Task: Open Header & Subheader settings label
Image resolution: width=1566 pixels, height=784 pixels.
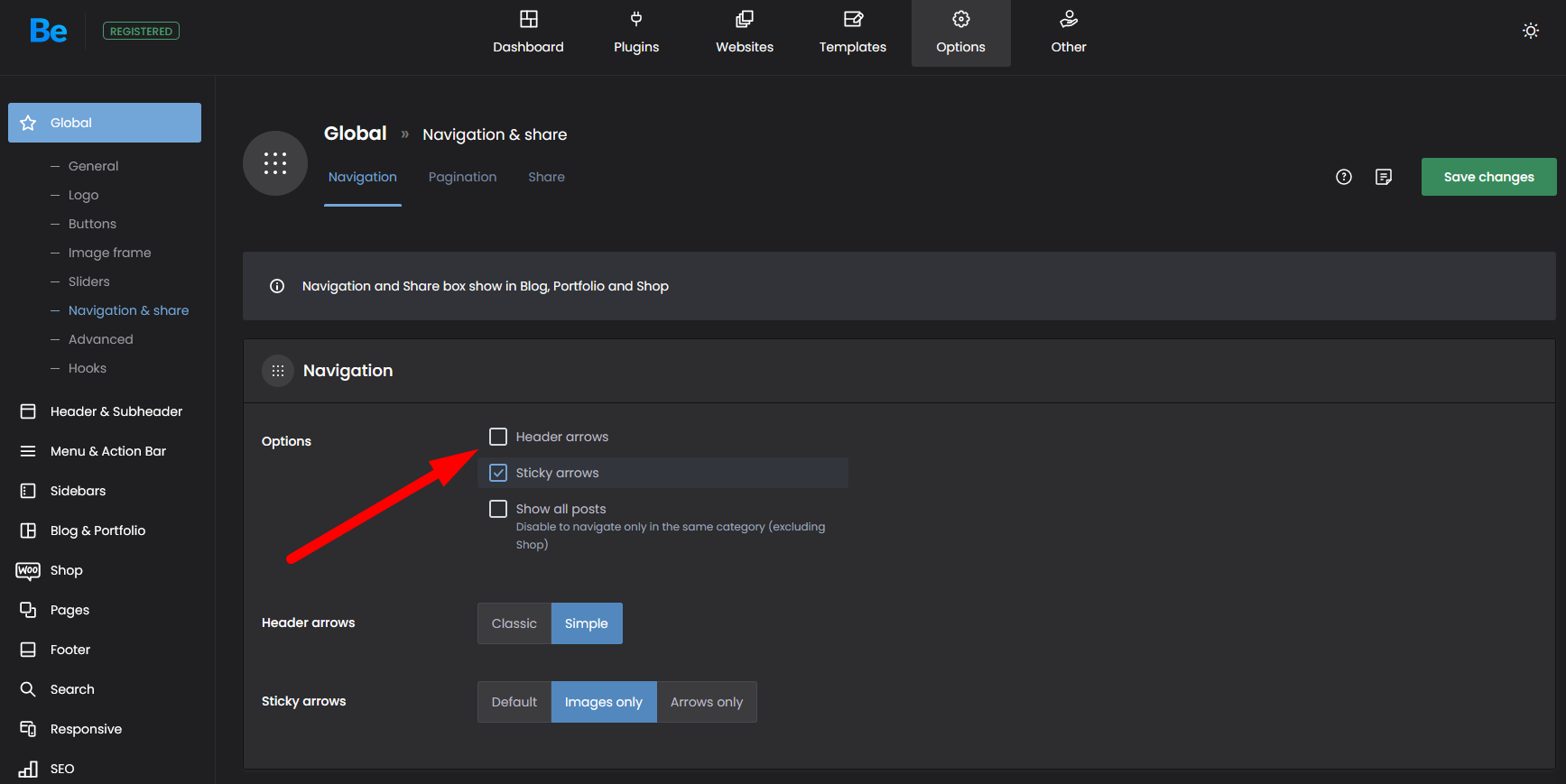Action: tap(116, 411)
